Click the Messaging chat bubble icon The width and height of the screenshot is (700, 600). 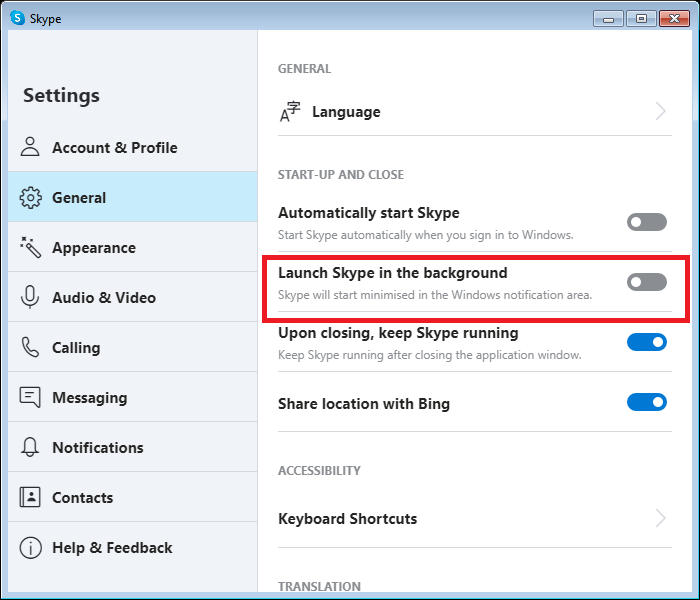pos(30,397)
